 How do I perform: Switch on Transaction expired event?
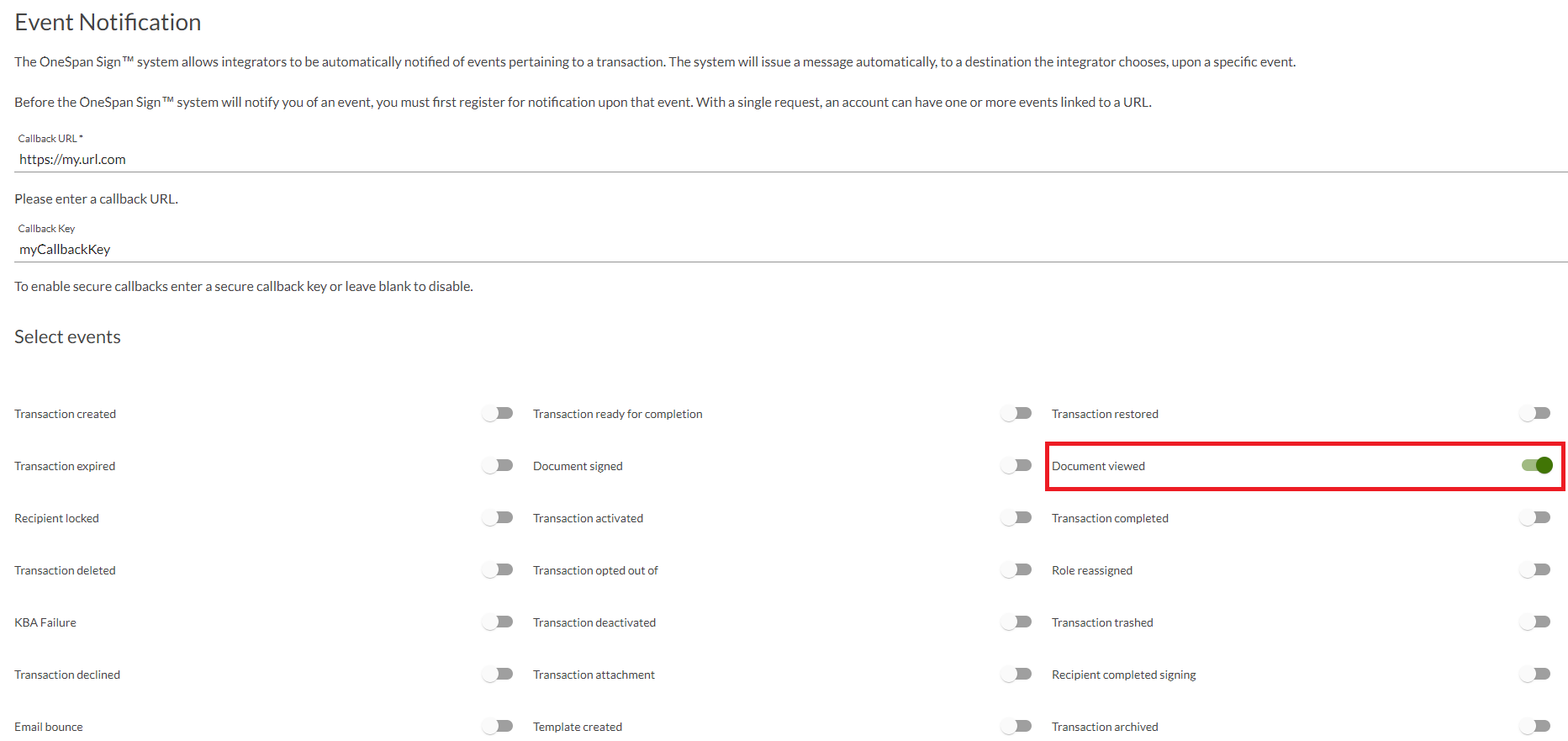tap(498, 465)
